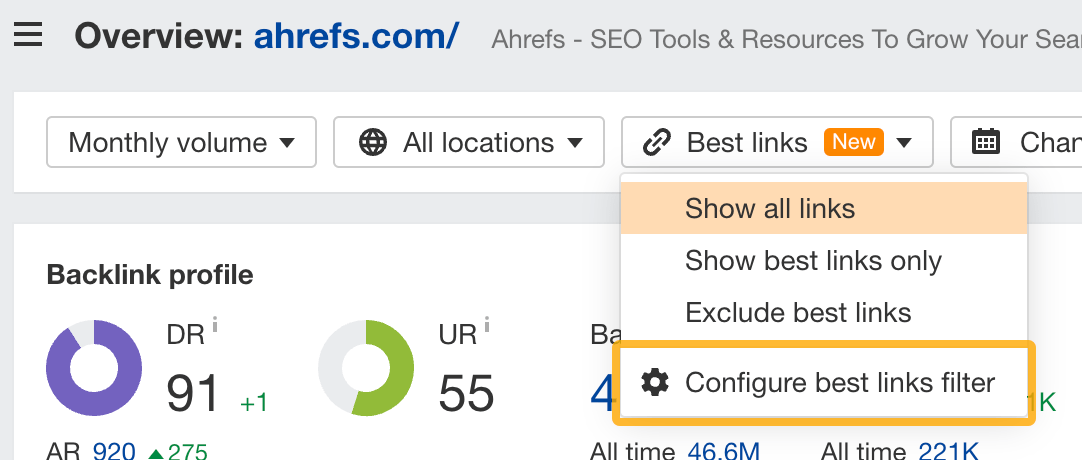Open the ahrefs.com/ link in the title
Screen dimensions: 1082x460
click(x=356, y=37)
